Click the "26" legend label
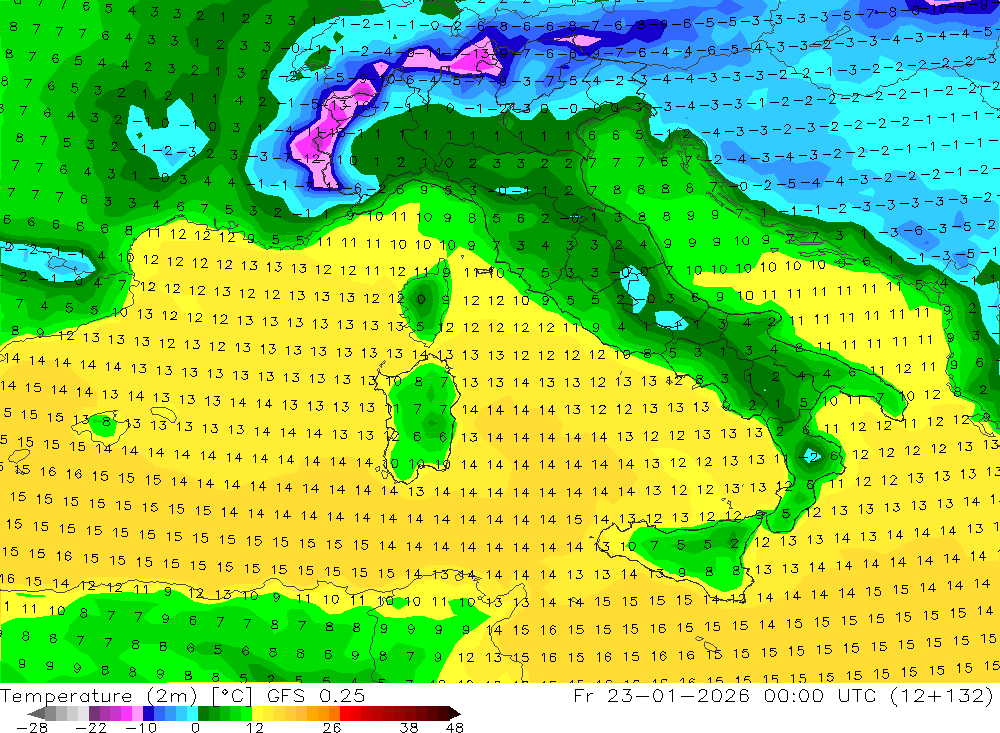This screenshot has height=733, width=1000. (x=332, y=727)
